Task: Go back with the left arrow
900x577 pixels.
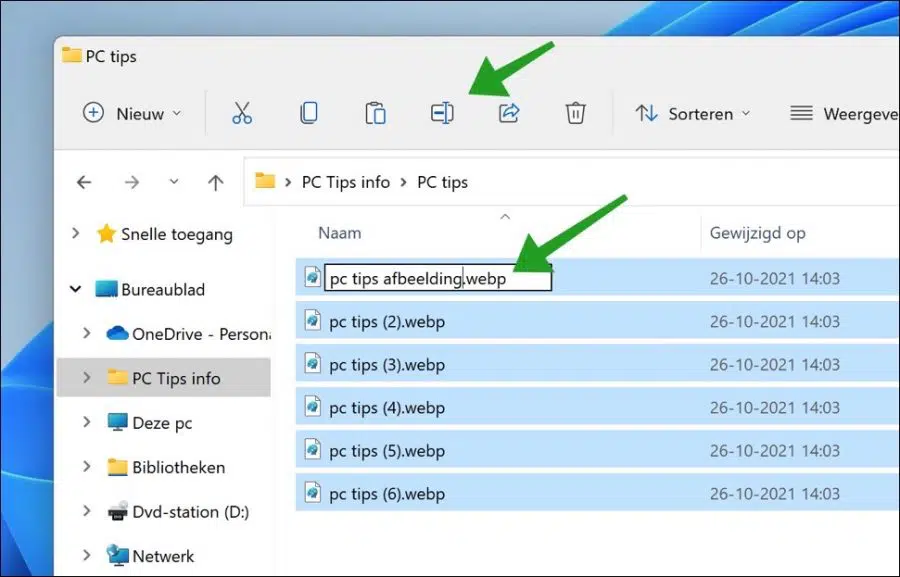Action: click(x=84, y=183)
